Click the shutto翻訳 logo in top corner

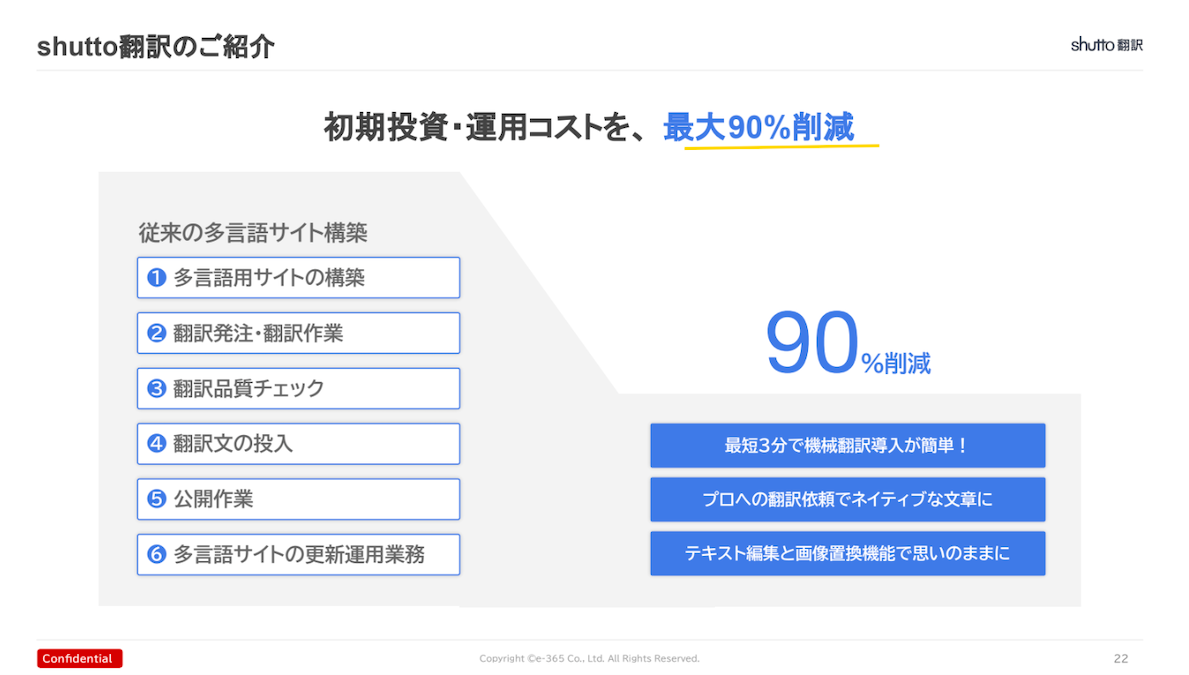point(1106,45)
